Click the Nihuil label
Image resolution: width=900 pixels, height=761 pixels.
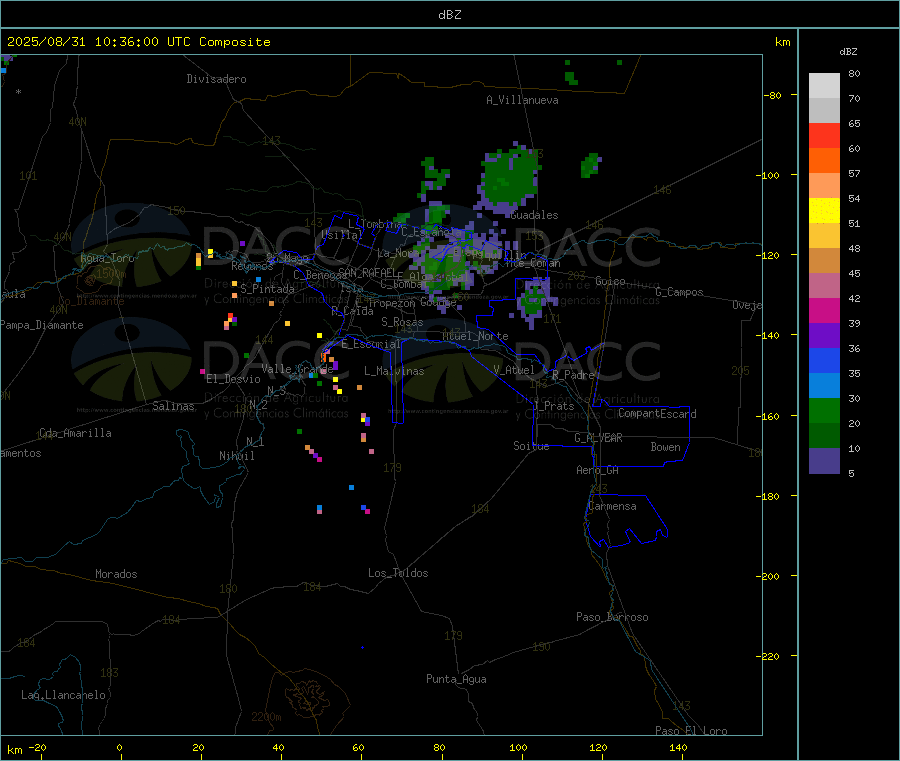point(237,456)
